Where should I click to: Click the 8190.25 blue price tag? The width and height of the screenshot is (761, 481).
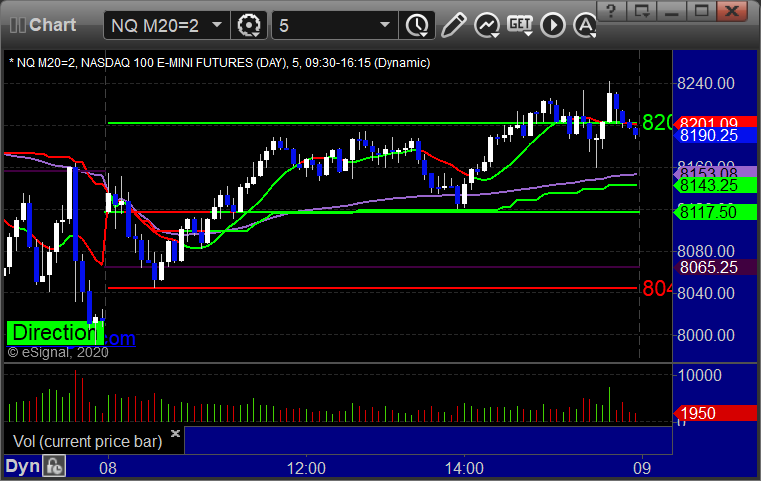pos(715,135)
